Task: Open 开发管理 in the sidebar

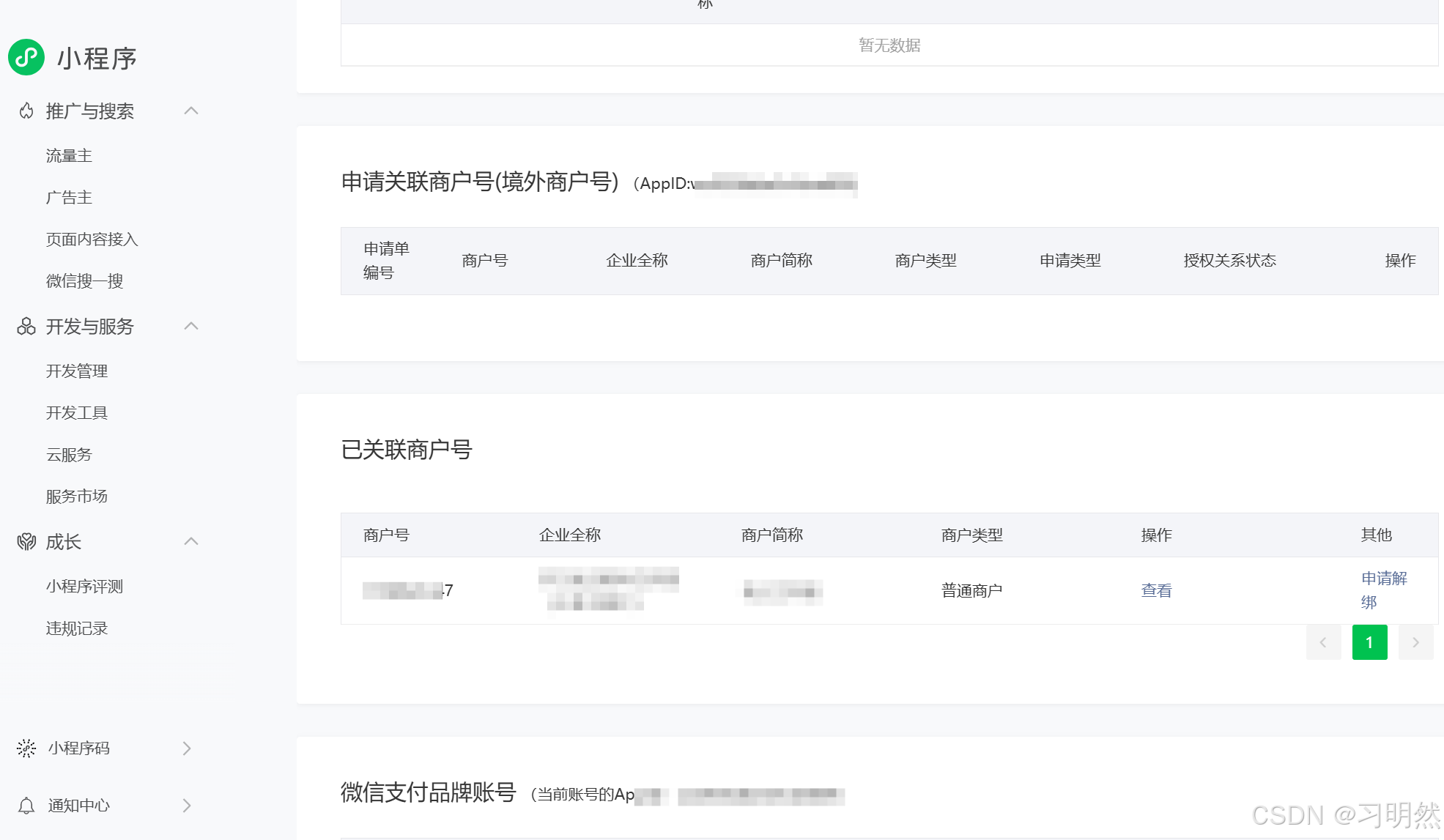Action: [77, 371]
